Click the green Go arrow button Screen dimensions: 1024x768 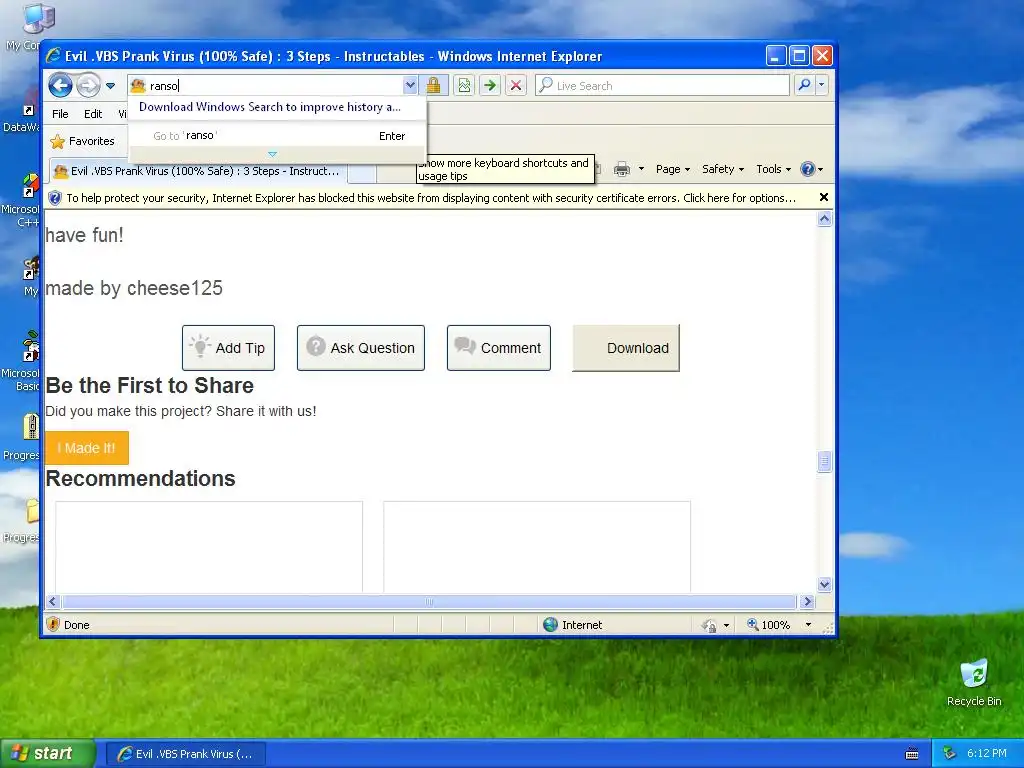(x=490, y=86)
